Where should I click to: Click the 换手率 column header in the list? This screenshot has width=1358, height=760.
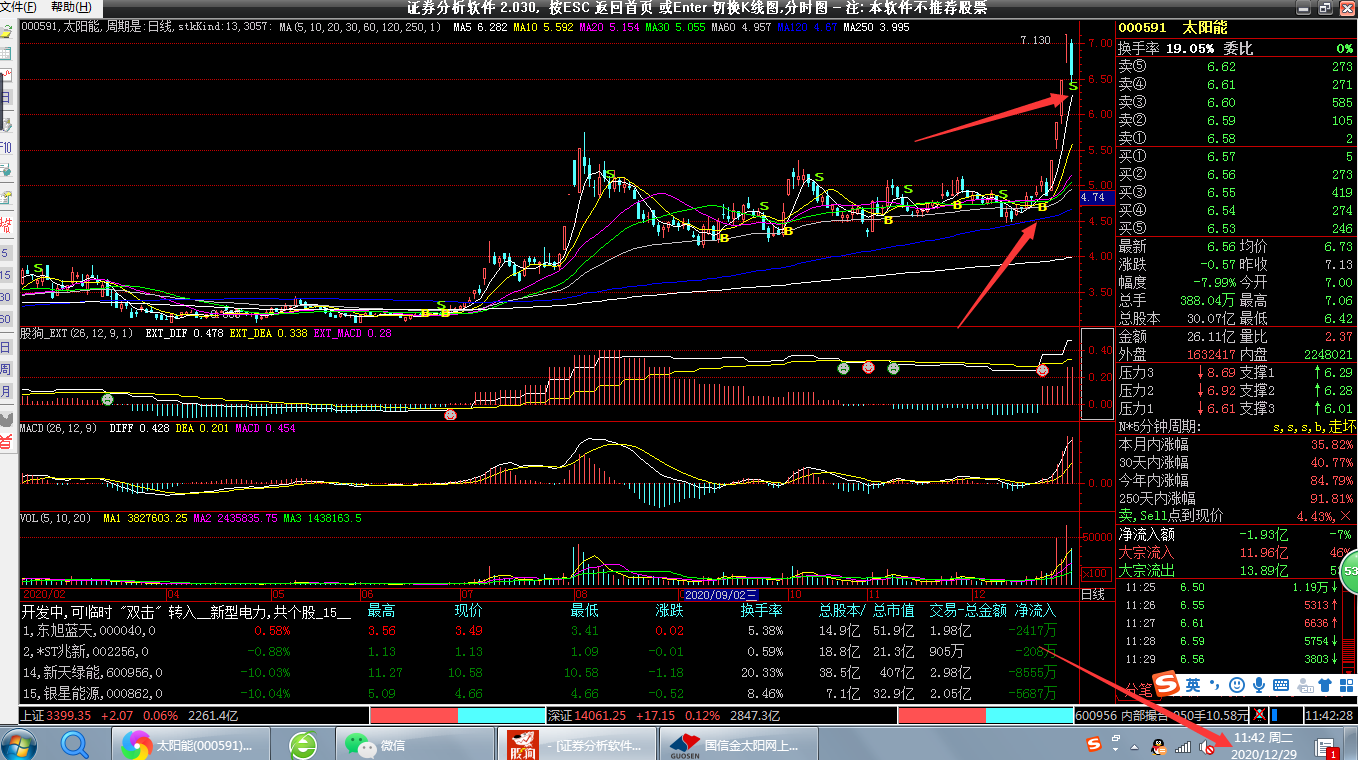click(x=762, y=610)
